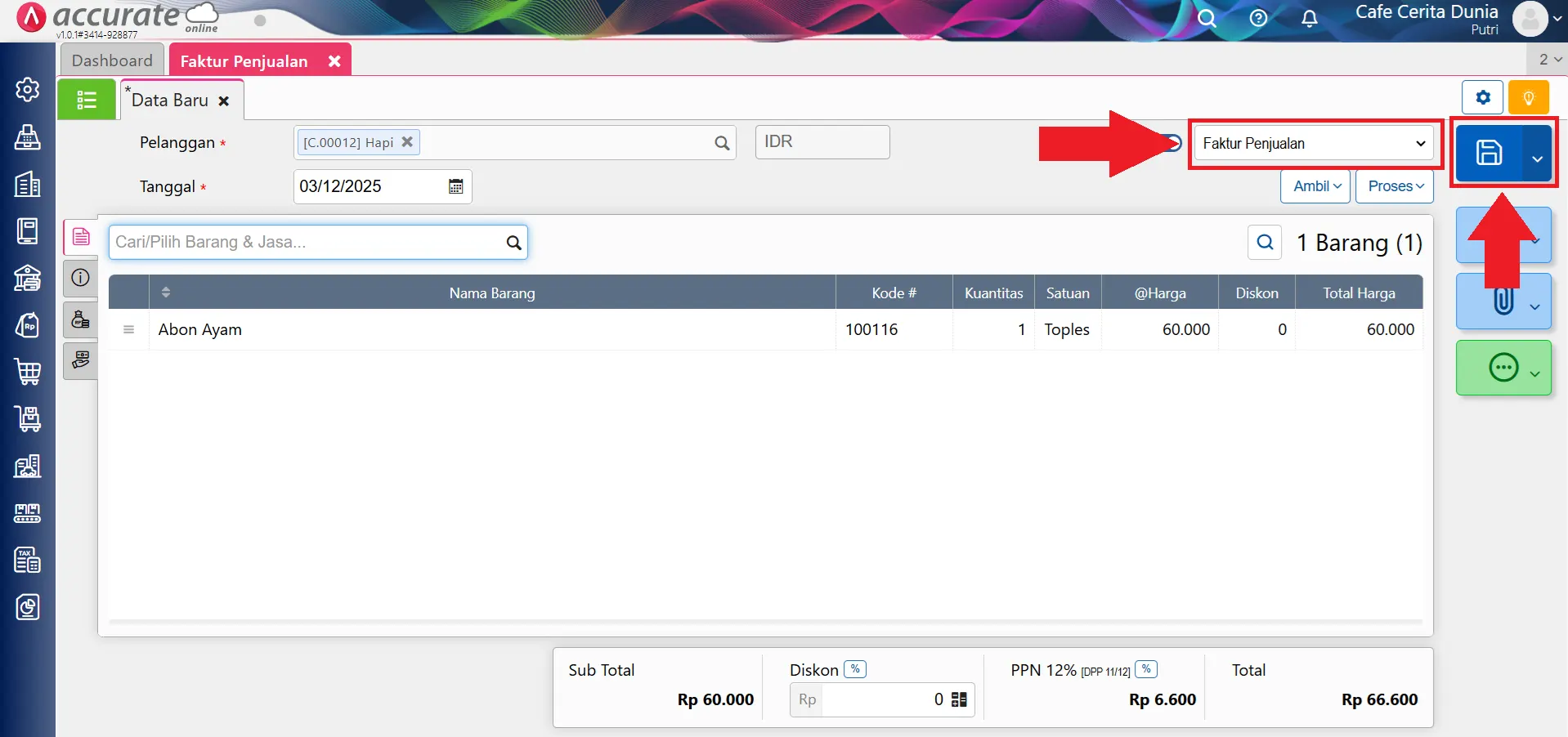The height and width of the screenshot is (737, 1568).
Task: Open the green list view icon
Action: click(x=87, y=100)
